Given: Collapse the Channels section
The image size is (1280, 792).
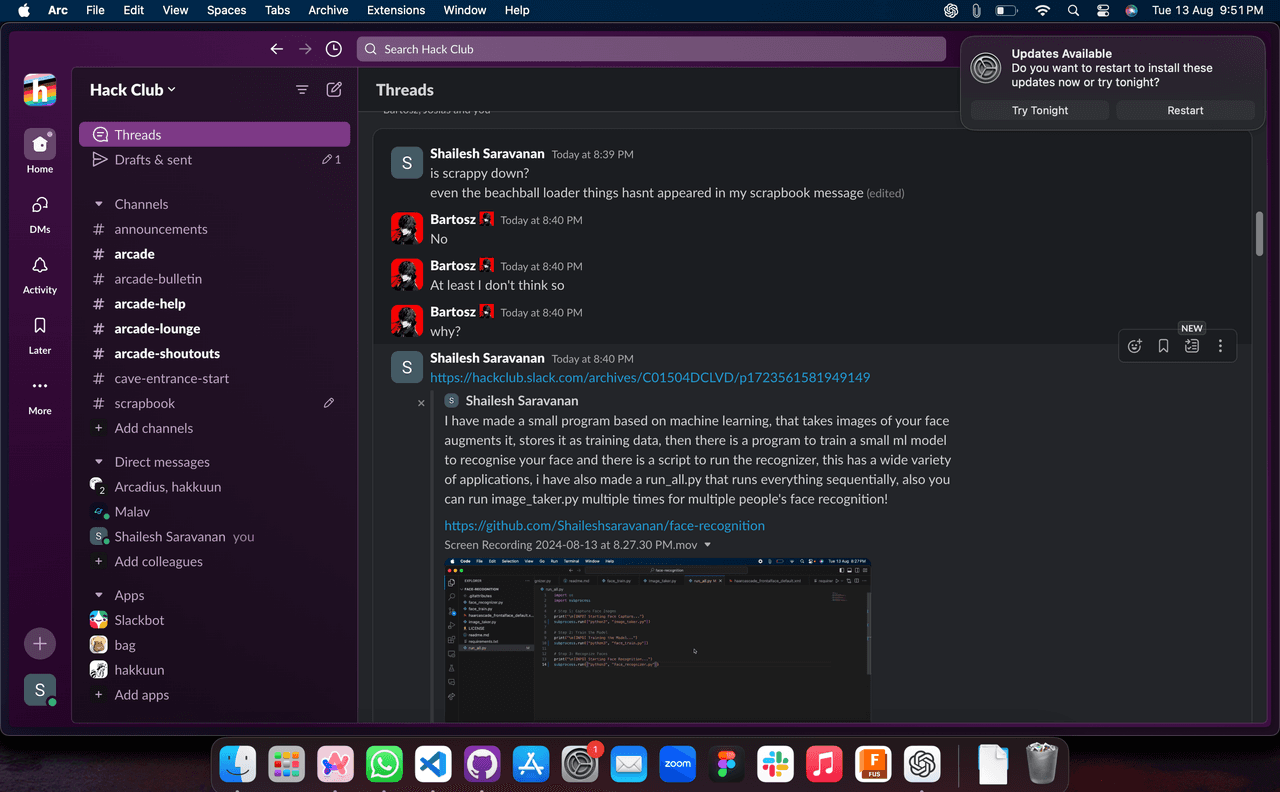Looking at the screenshot, I should pyautogui.click(x=99, y=204).
